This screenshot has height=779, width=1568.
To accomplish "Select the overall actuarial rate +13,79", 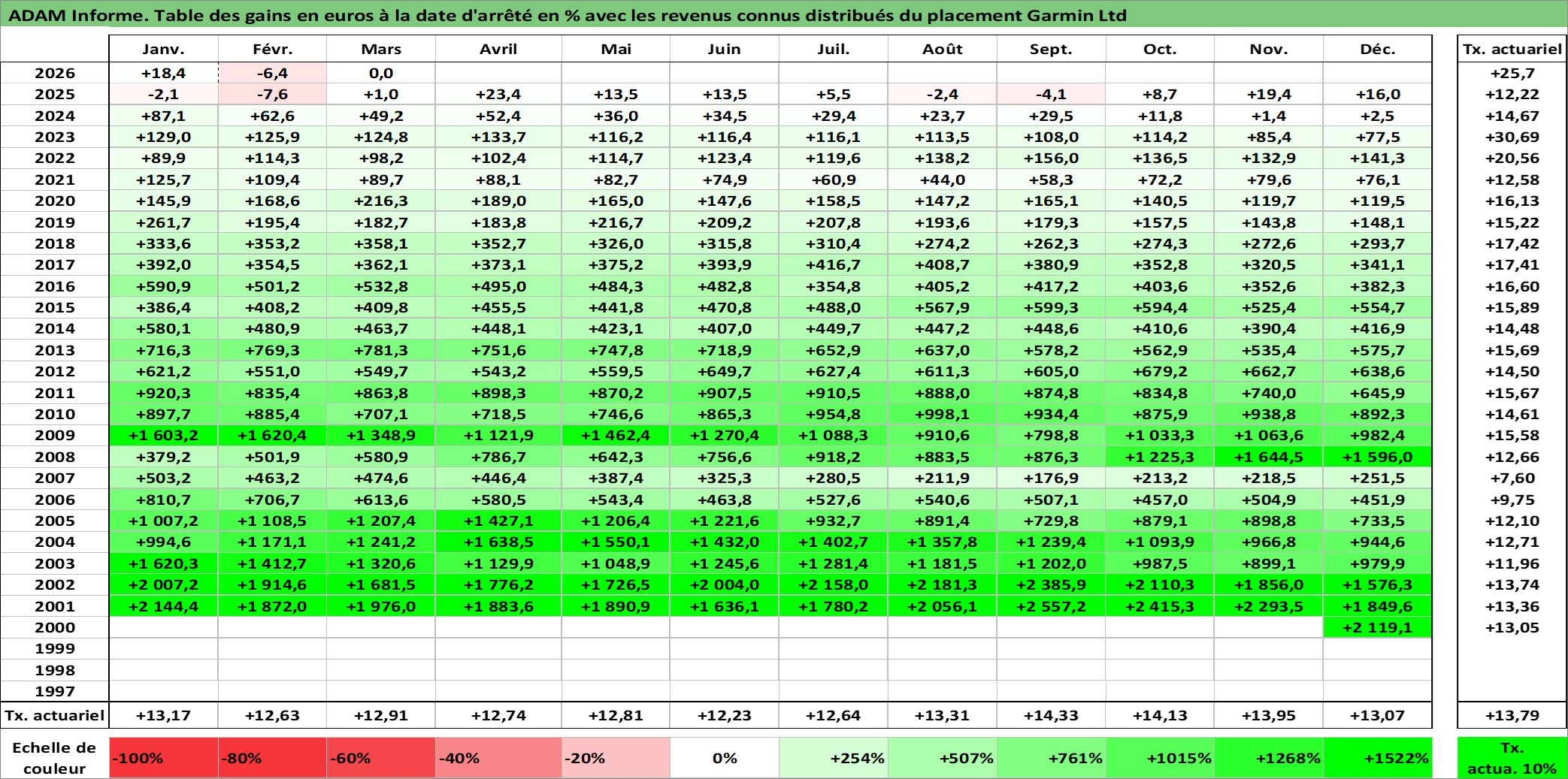I will (1512, 715).
